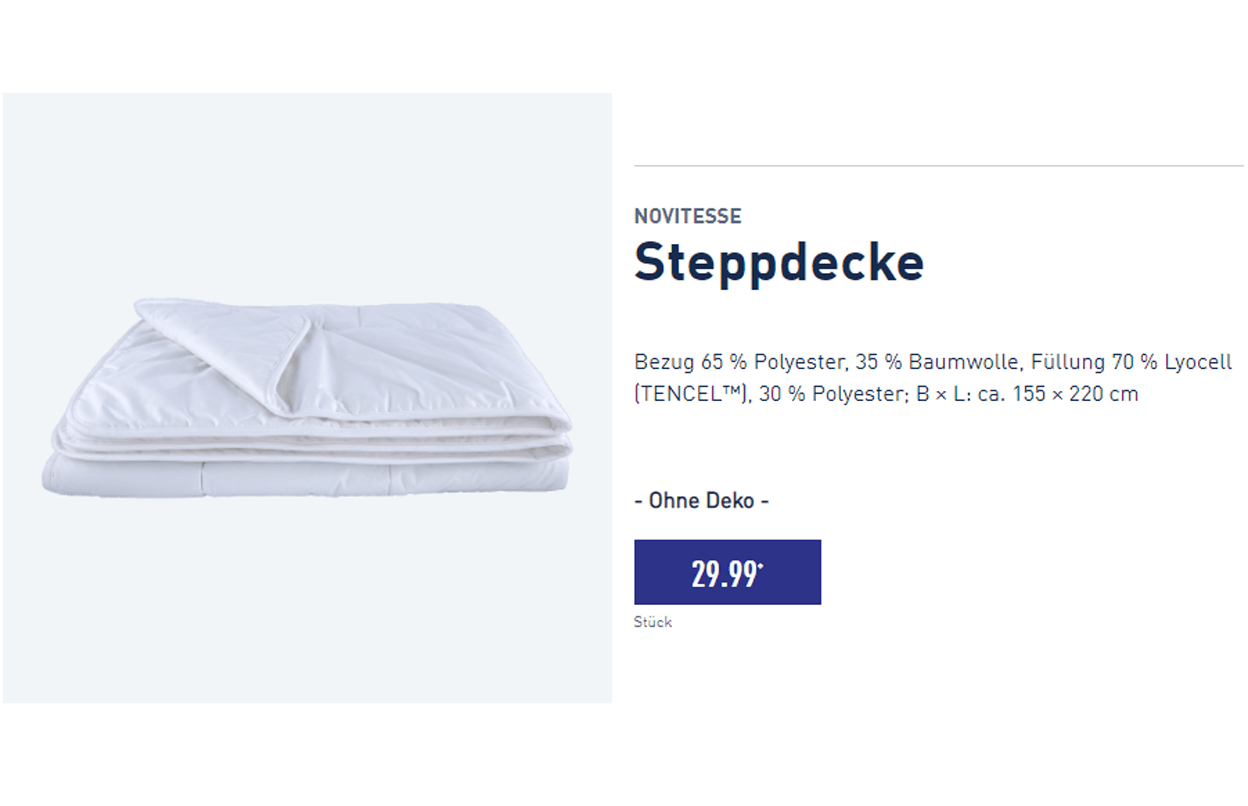
Task: Click the empty gray area above the quilt
Action: tap(305, 190)
